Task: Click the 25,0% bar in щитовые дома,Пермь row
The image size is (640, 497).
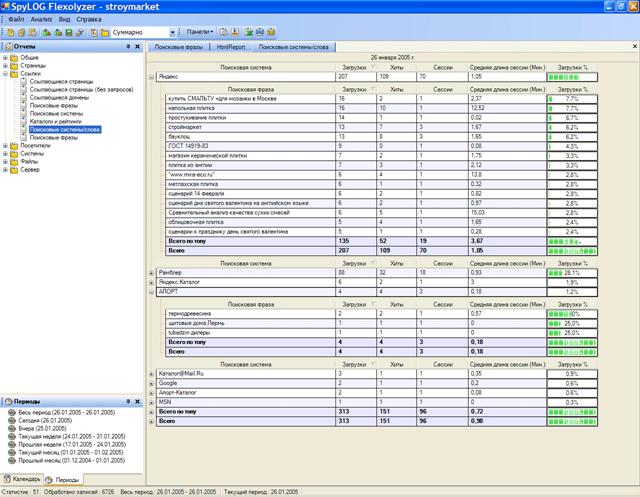Action: point(572,324)
